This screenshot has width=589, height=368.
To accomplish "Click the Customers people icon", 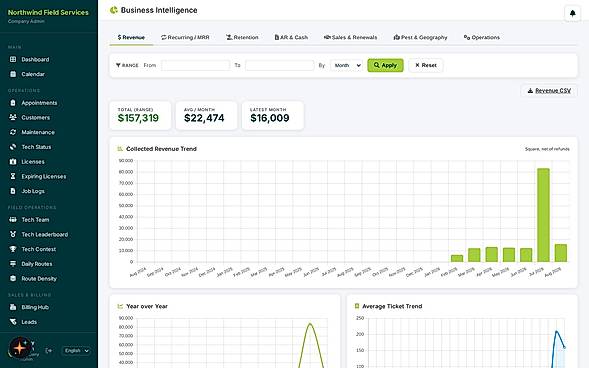I will click(x=13, y=118).
